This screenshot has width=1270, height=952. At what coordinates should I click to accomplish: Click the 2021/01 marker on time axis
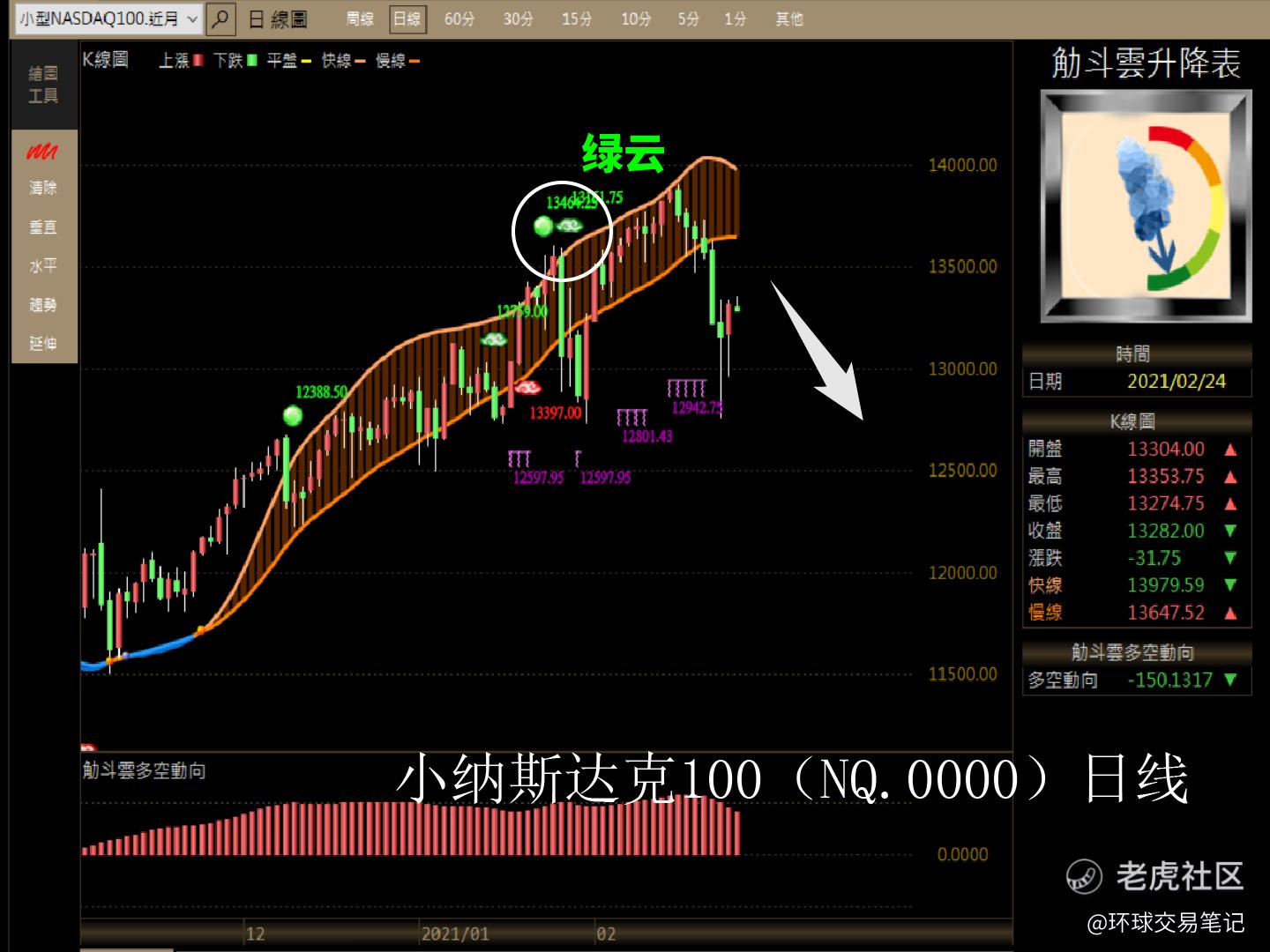tap(455, 934)
